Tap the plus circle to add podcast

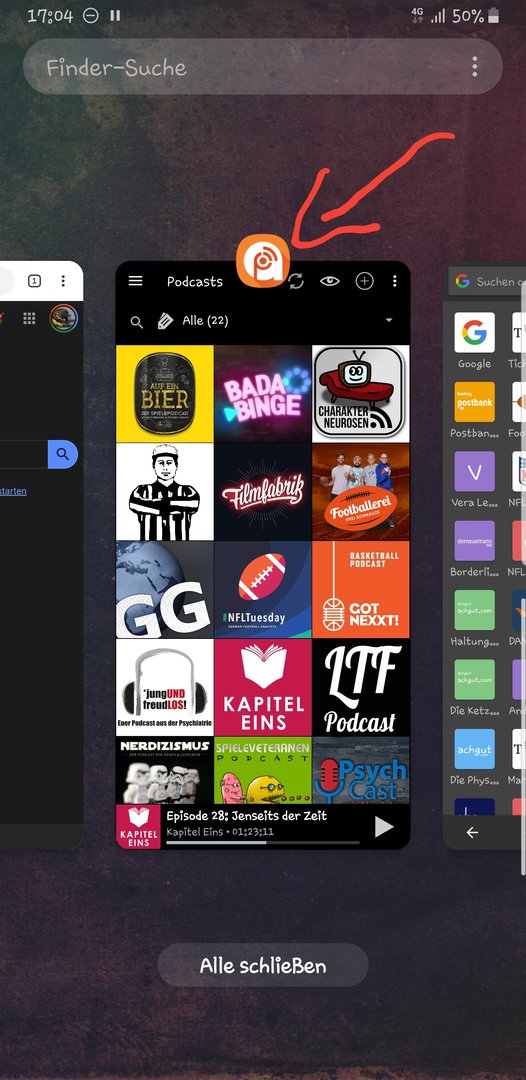pyautogui.click(x=364, y=281)
